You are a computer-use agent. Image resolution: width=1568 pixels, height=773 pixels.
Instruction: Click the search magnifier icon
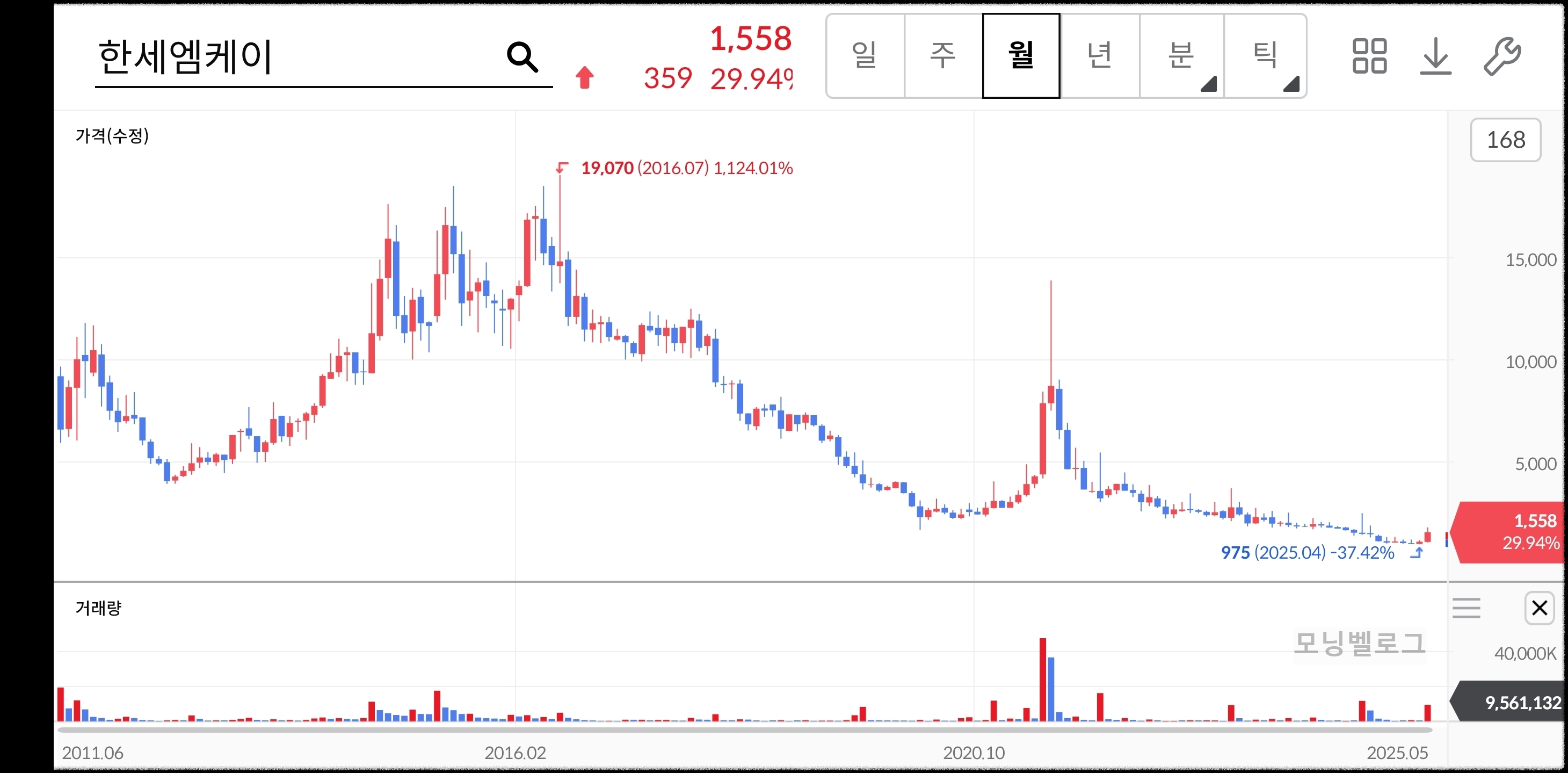(x=522, y=57)
